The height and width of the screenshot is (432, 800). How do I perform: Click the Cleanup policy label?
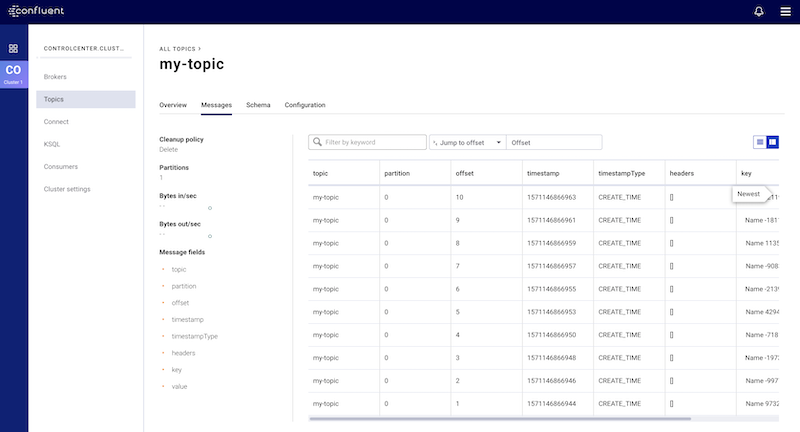(181, 139)
